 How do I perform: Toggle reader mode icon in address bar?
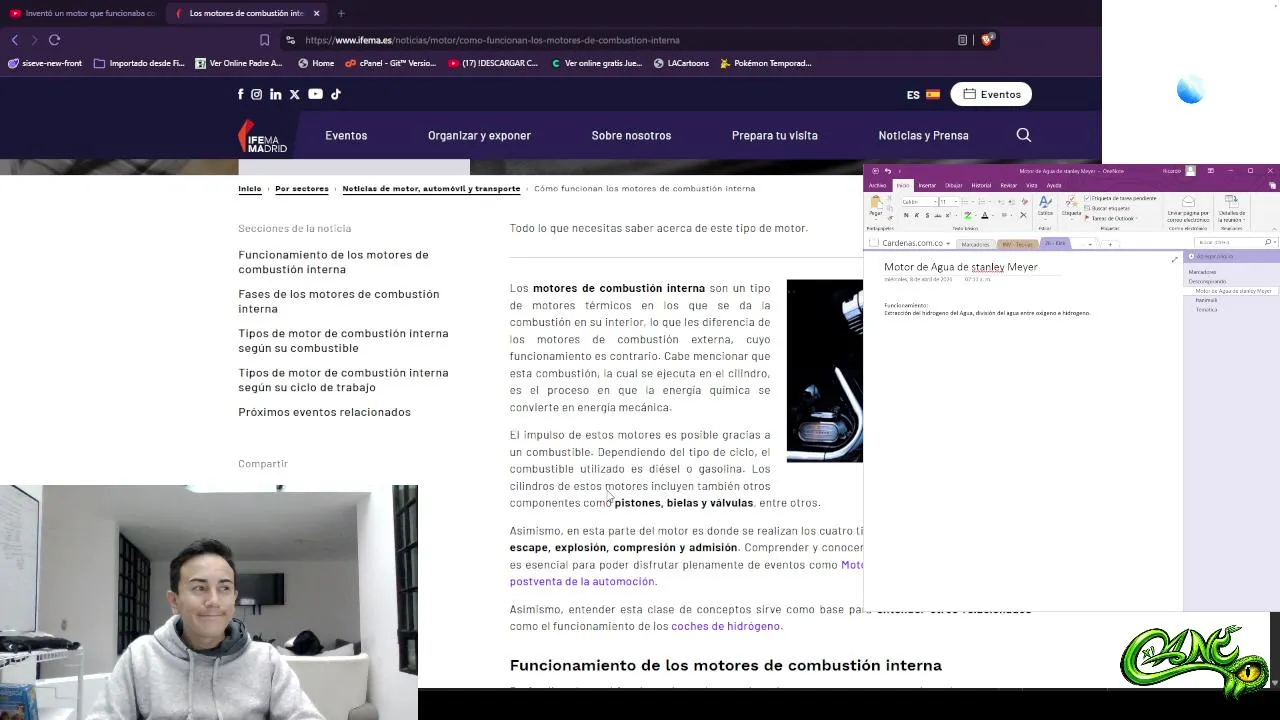click(962, 40)
